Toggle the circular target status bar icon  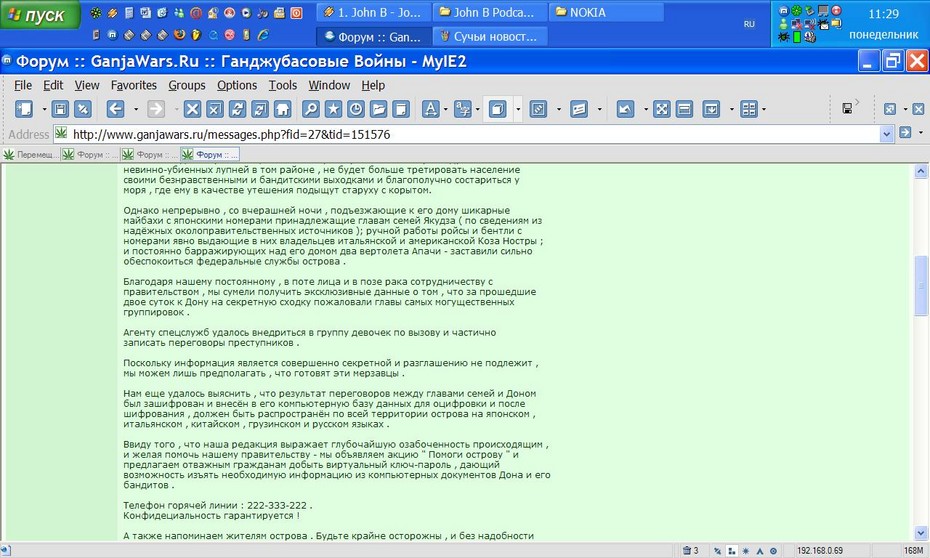click(773, 551)
